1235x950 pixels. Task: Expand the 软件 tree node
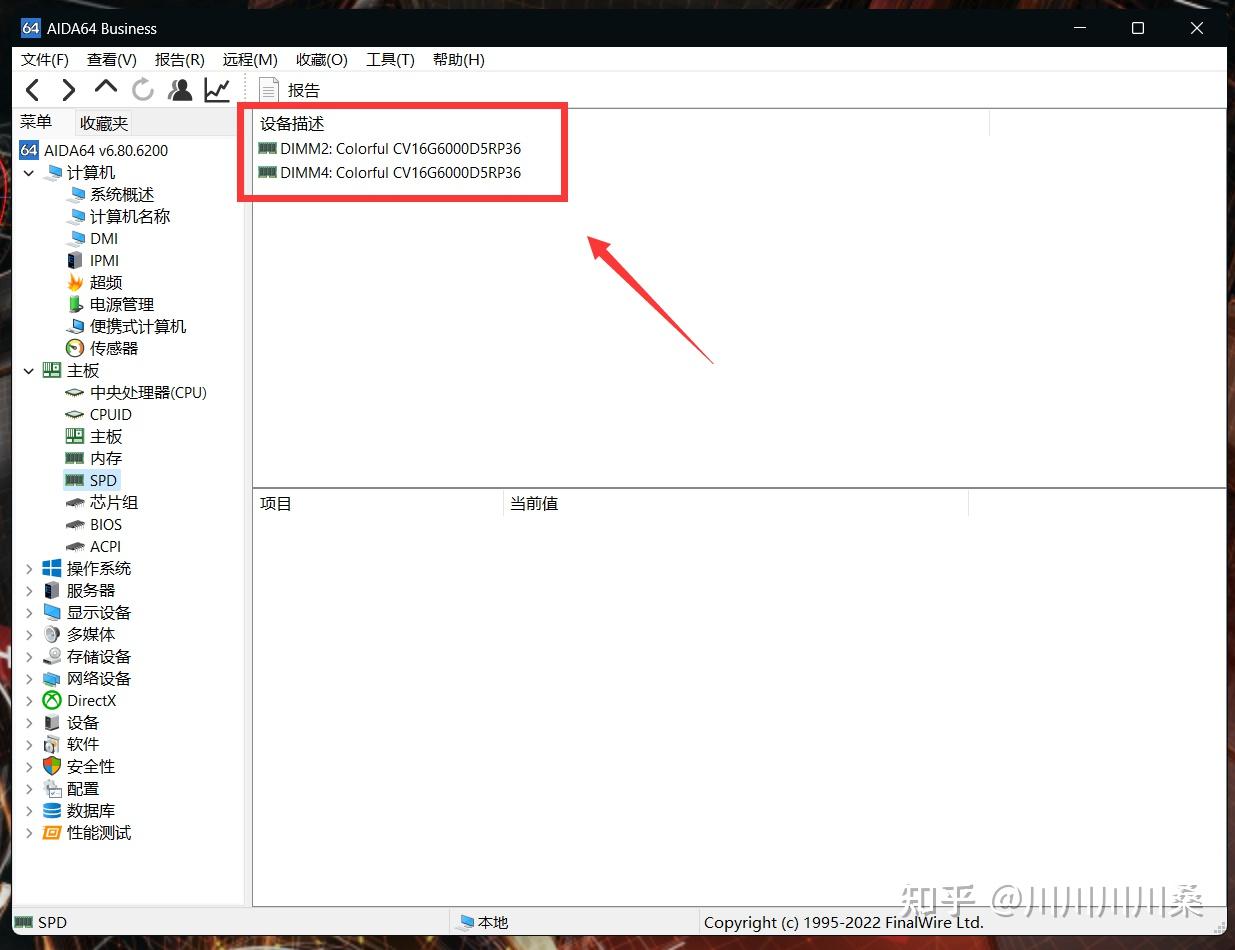[x=29, y=744]
